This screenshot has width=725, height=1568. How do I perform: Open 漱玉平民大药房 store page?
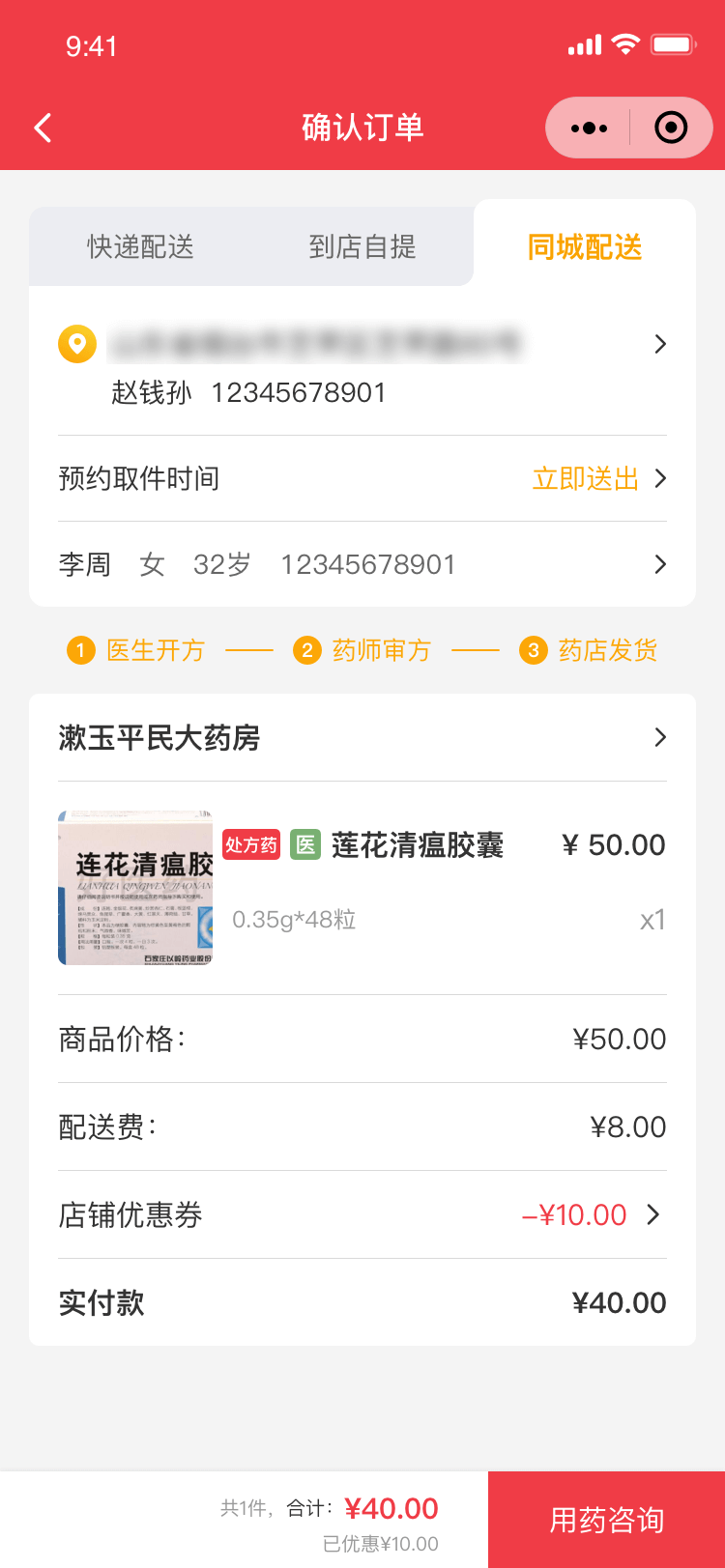click(362, 738)
